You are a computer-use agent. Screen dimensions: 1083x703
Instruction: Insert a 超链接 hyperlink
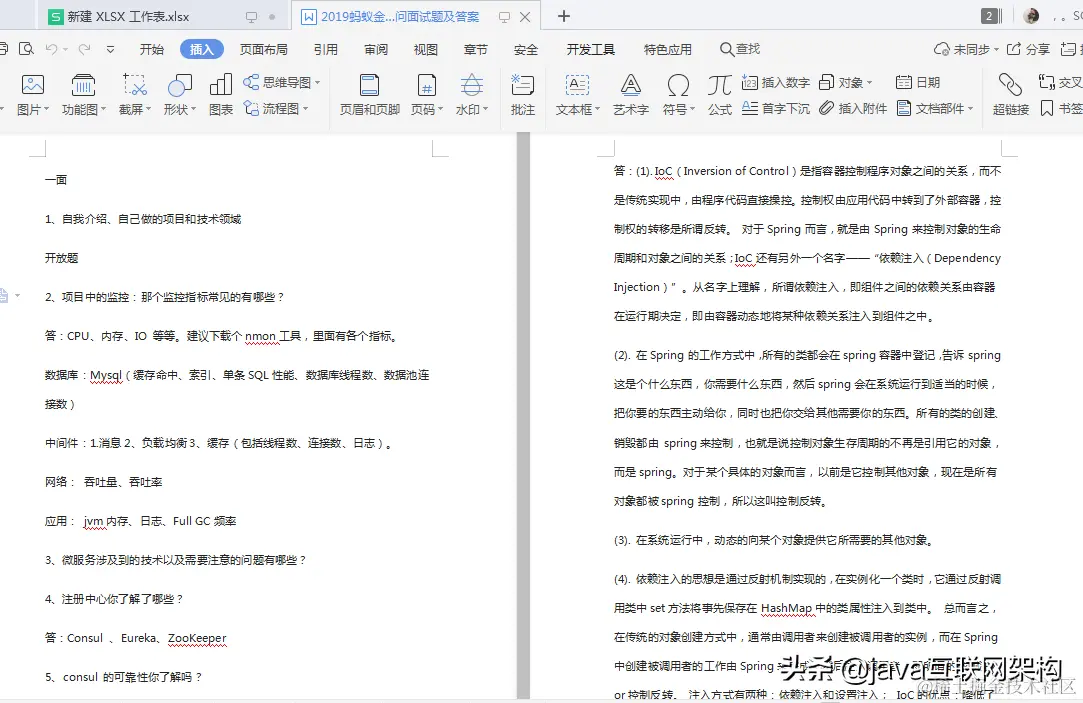(1010, 94)
